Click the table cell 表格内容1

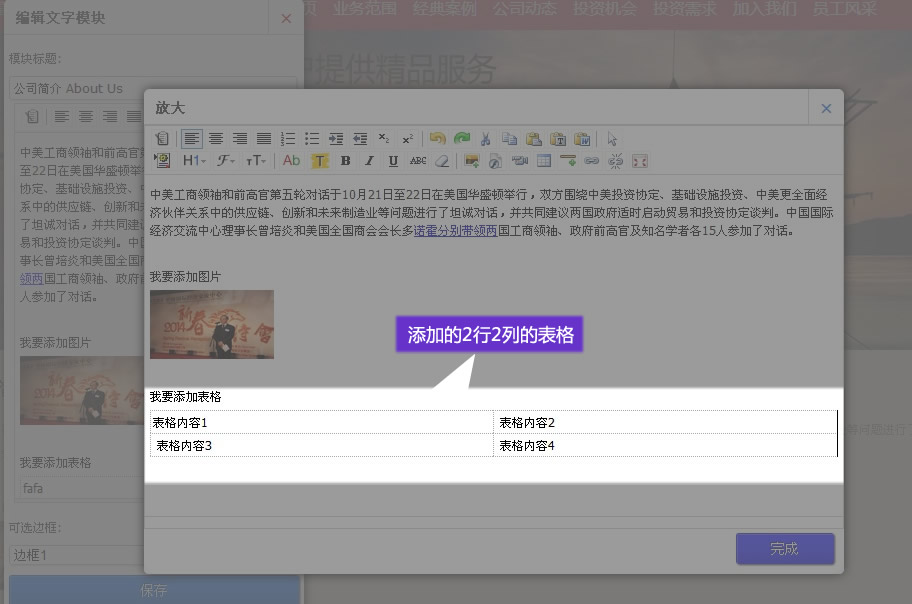[180, 423]
